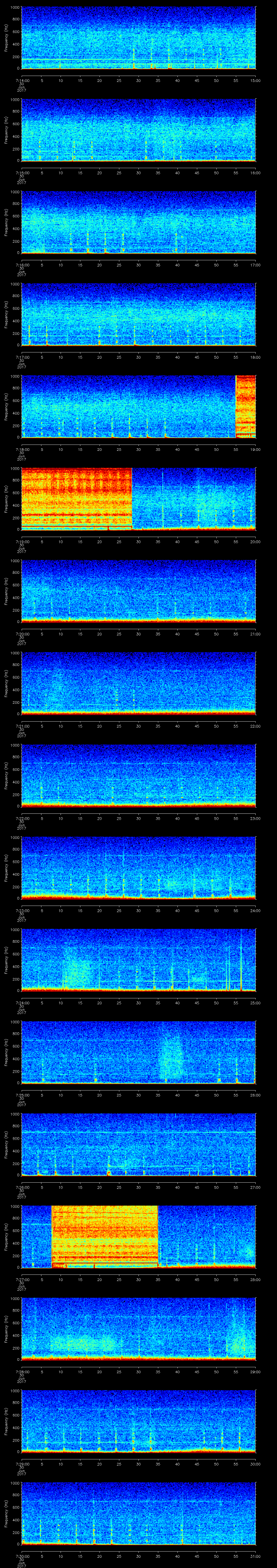277x1568 pixels.
Task: Click the spectrogram panel starting at 7:25:00
Action: (138, 1052)
